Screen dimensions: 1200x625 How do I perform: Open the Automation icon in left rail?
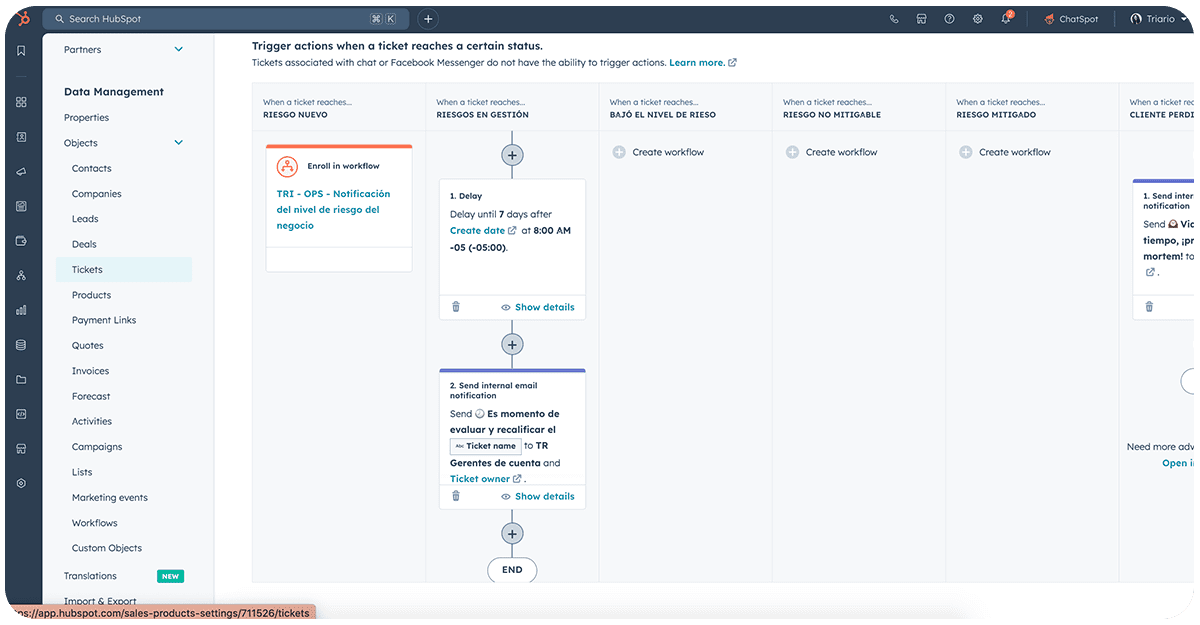point(21,275)
